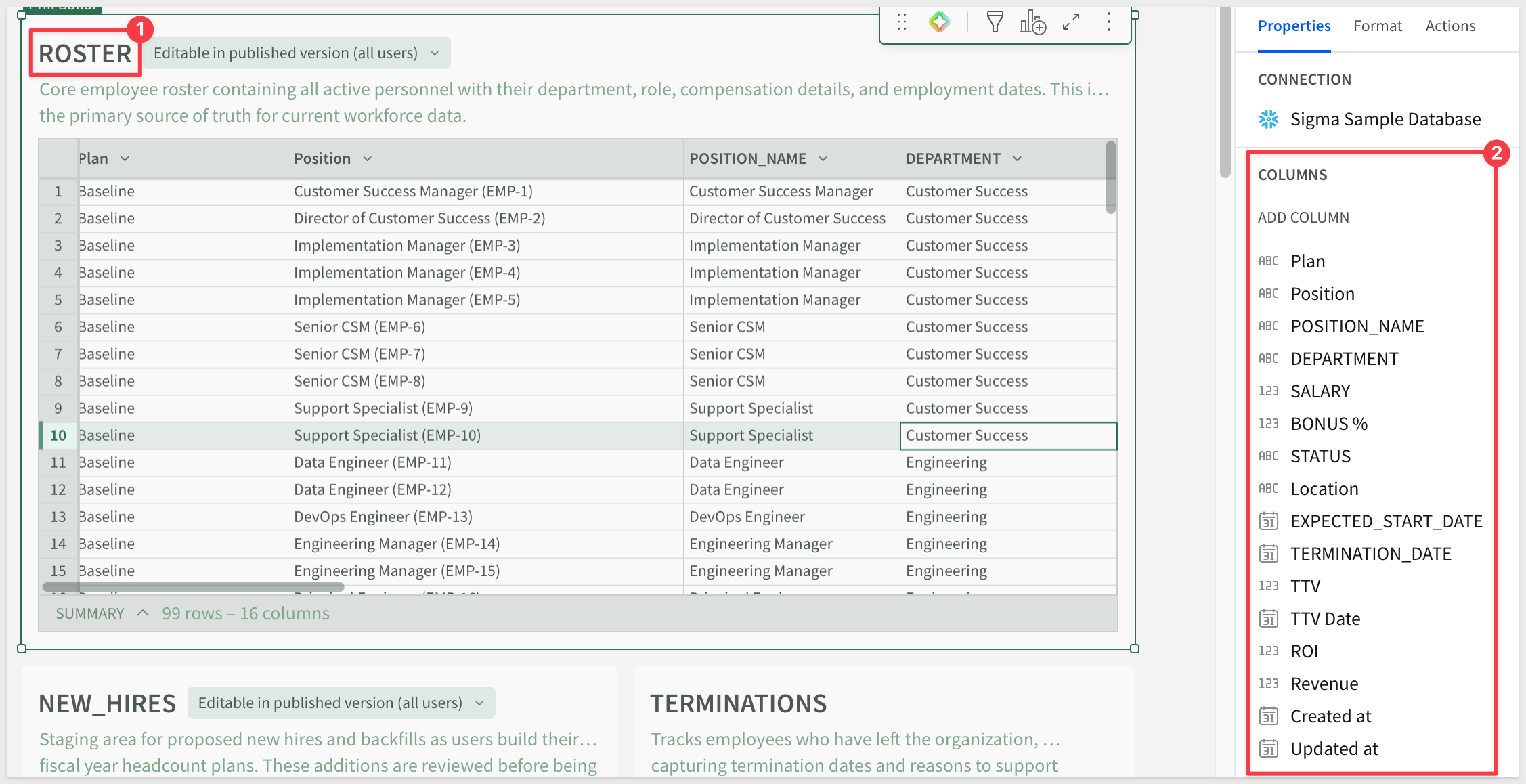1526x784 pixels.
Task: Expand ROSTER table to full view
Action: [x=1071, y=22]
